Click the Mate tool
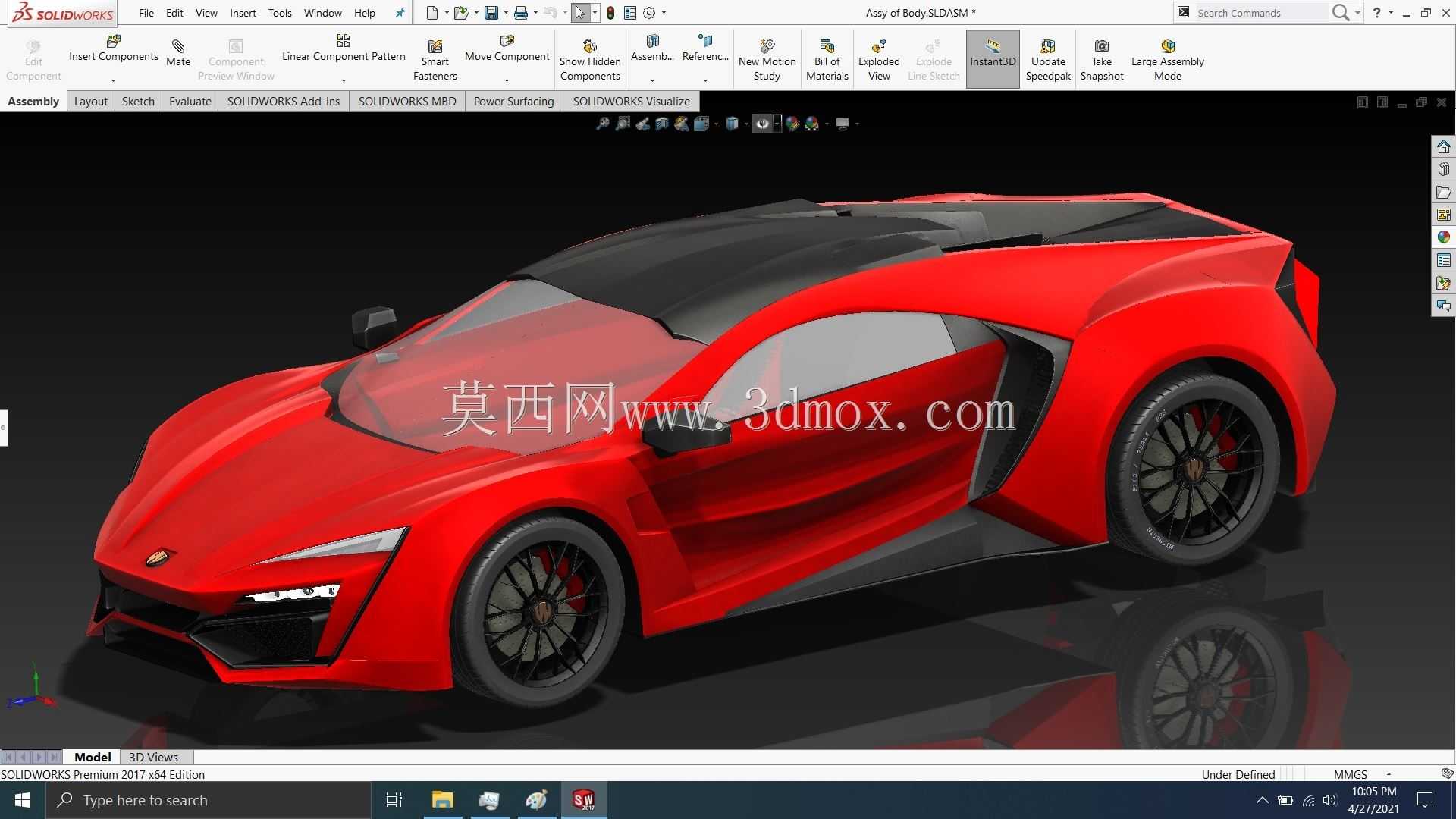Viewport: 1456px width, 819px height. point(178,53)
